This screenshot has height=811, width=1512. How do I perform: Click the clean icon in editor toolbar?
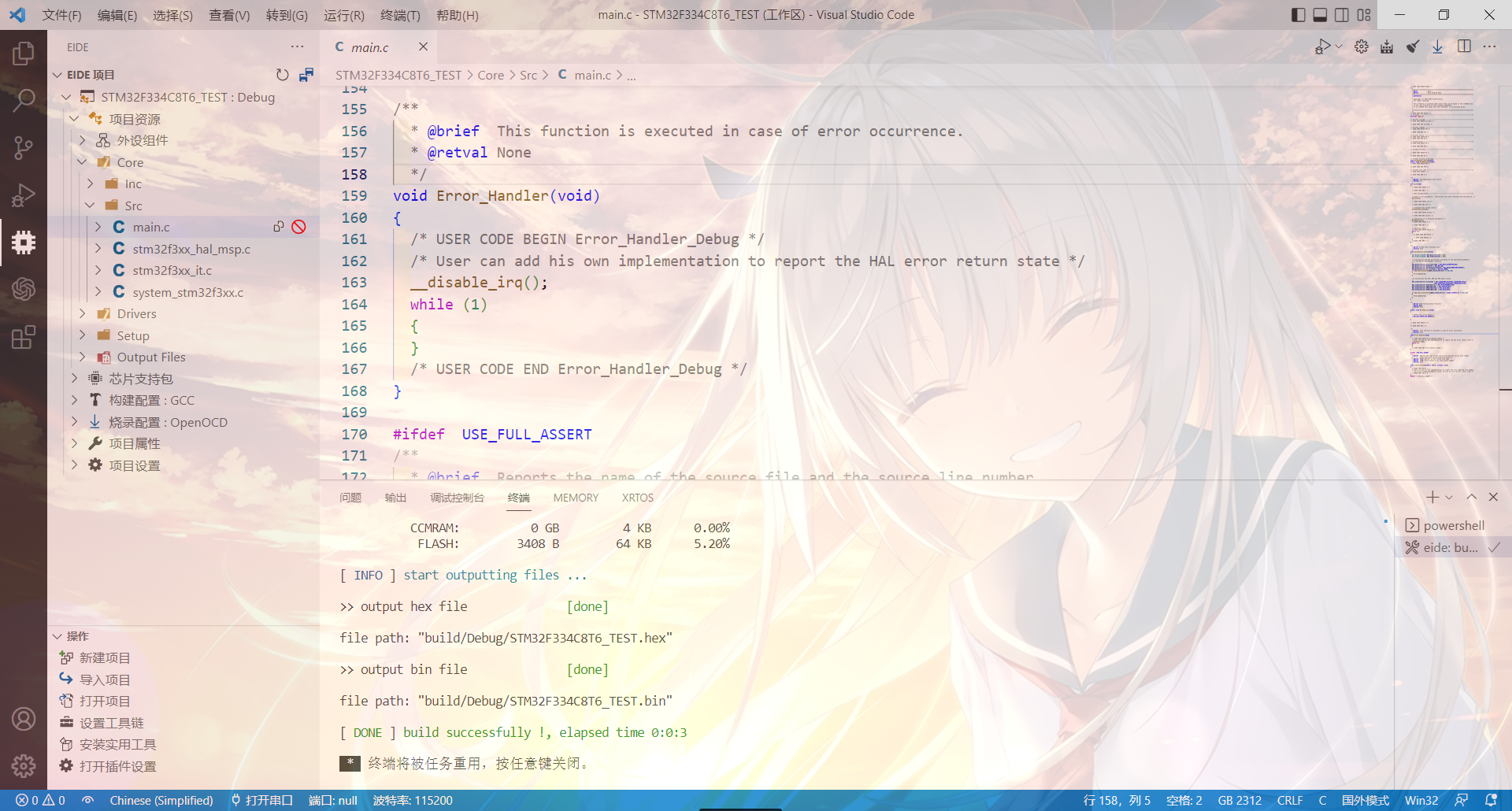point(1413,47)
